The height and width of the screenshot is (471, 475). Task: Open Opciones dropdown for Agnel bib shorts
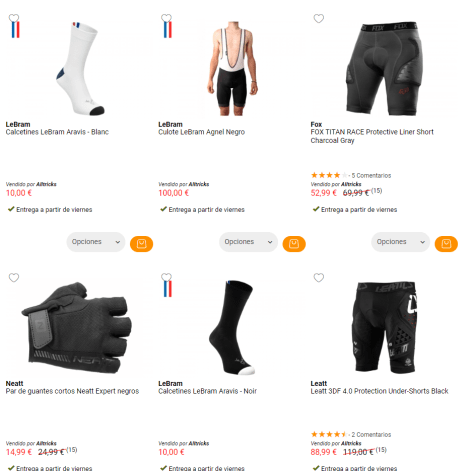(248, 242)
